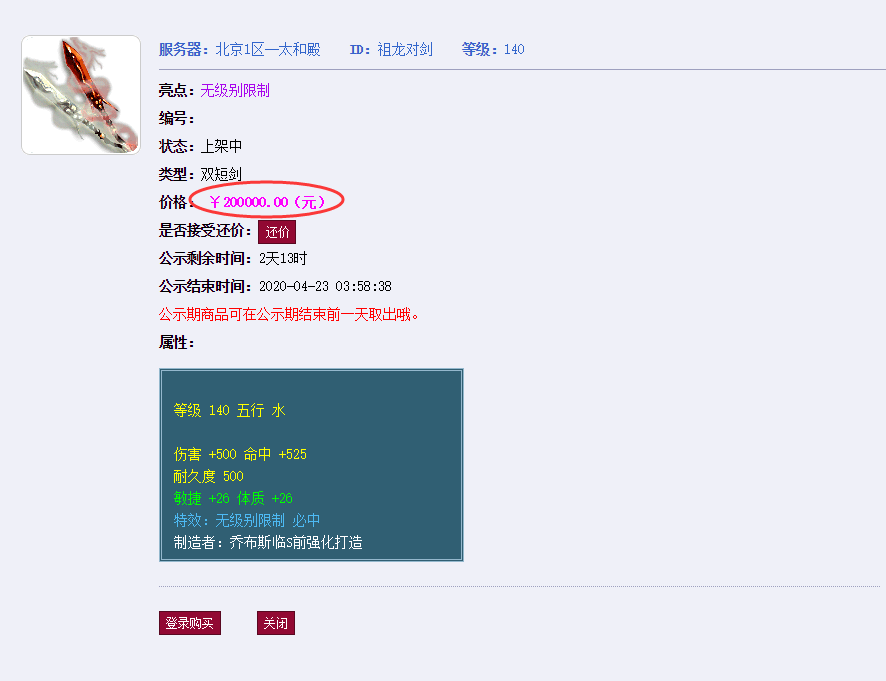This screenshot has width=886, height=681.
Task: Click the item ID 祖龙对剑
Action: click(x=405, y=49)
